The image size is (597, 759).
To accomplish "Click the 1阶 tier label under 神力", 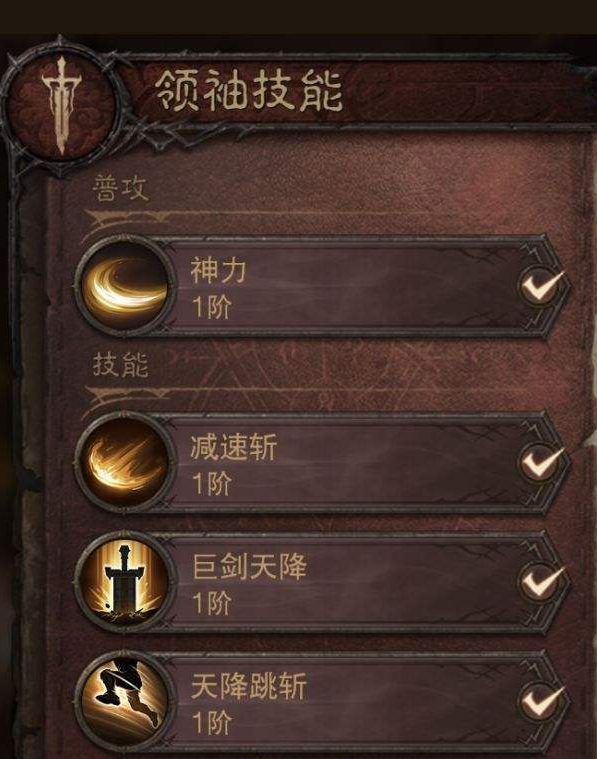I will (x=212, y=306).
